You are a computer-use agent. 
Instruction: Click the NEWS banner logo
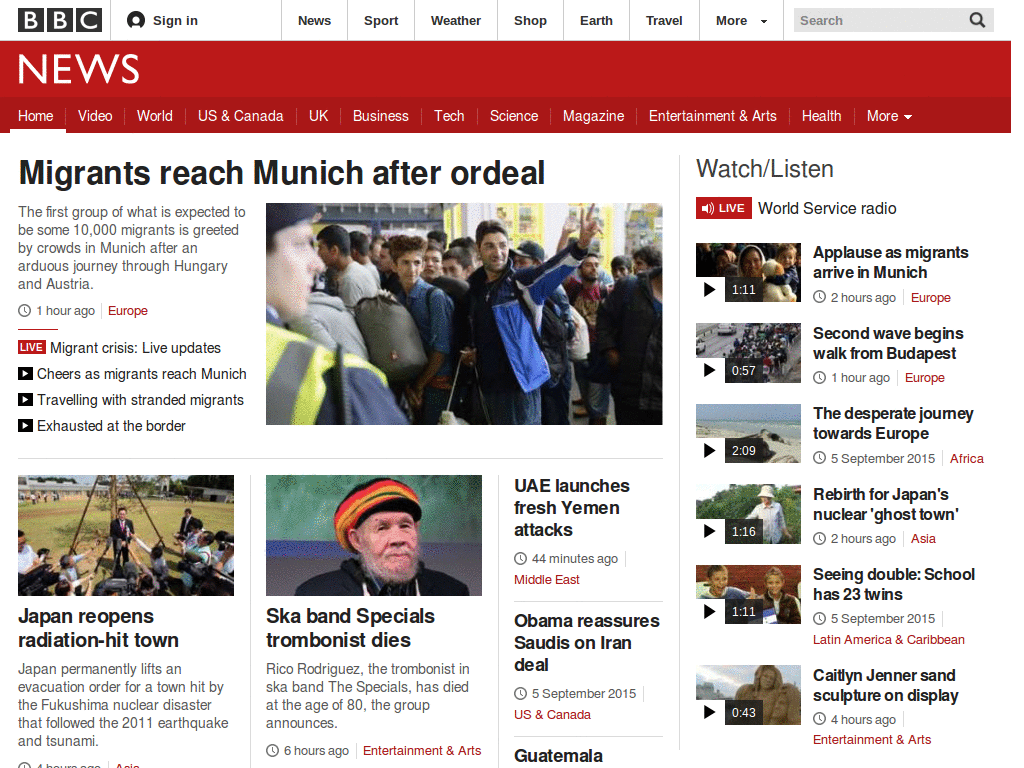pos(78,69)
